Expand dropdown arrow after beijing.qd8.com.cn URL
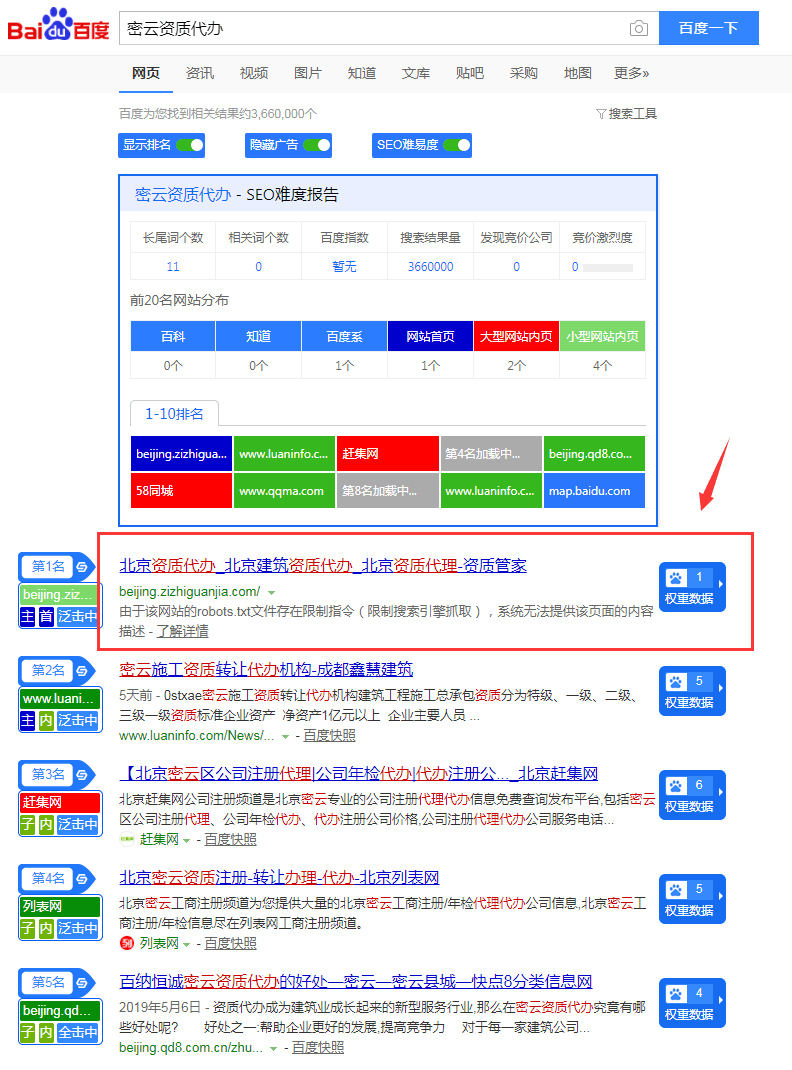 click(x=274, y=1049)
